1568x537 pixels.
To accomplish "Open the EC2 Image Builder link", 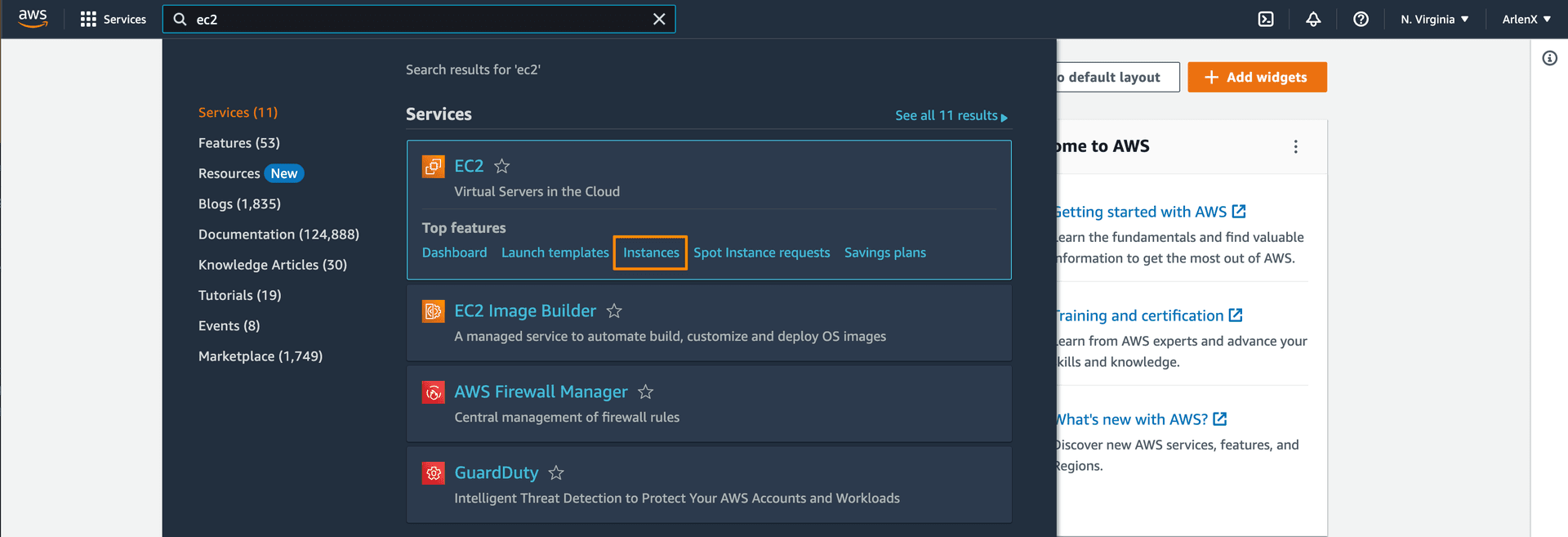I will (x=525, y=311).
